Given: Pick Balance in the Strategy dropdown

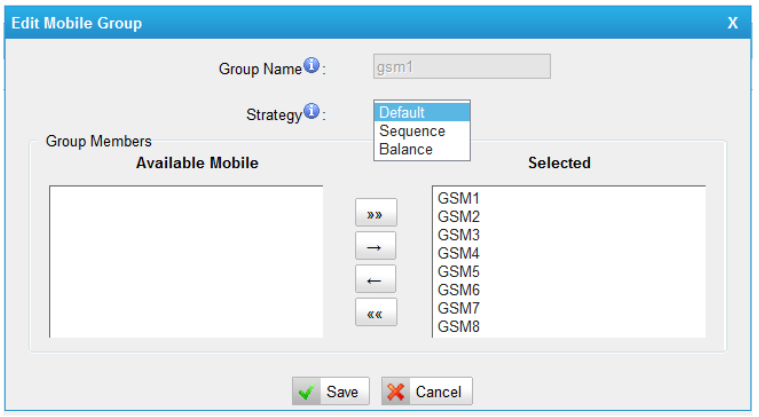Looking at the screenshot, I should coord(420,149).
